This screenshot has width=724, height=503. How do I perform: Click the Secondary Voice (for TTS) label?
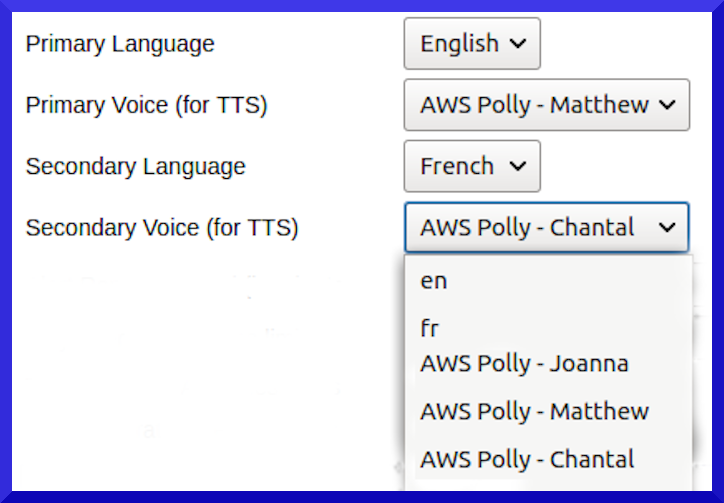pyautogui.click(x=162, y=228)
